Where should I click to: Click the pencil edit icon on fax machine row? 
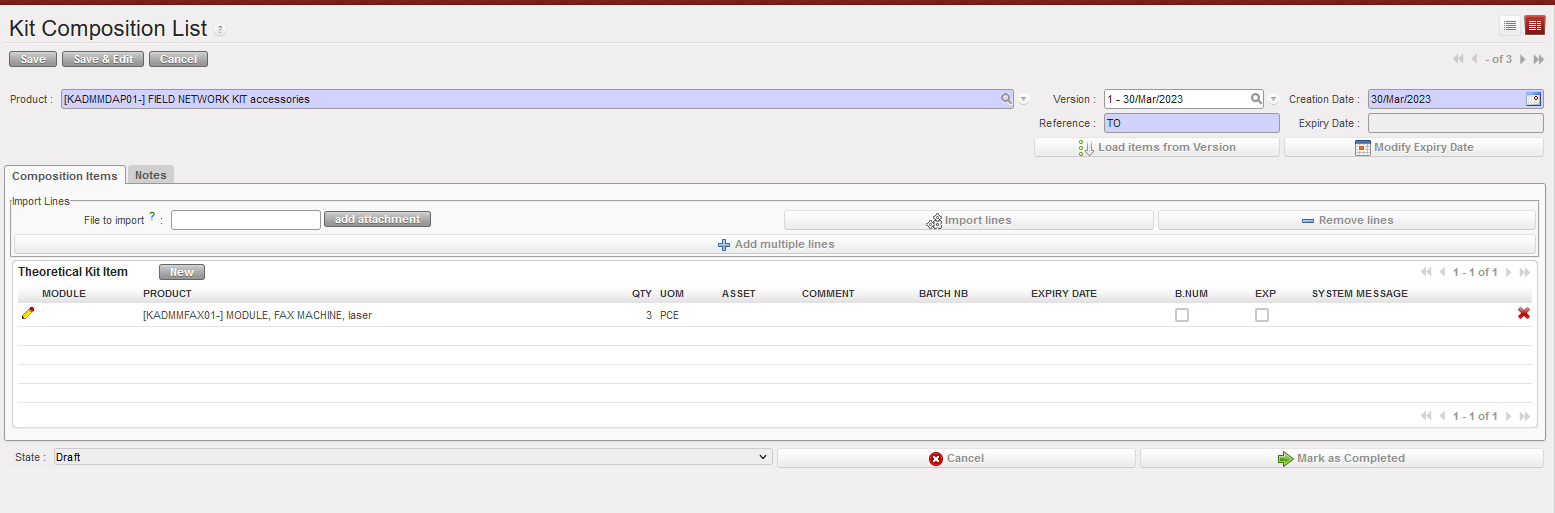28,314
